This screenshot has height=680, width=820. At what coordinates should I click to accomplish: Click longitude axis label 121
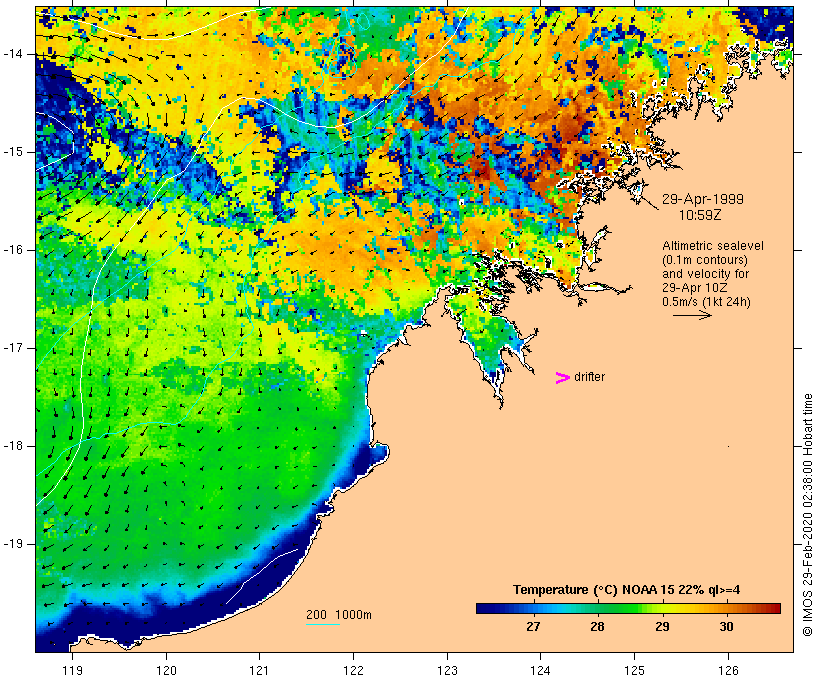click(x=260, y=670)
